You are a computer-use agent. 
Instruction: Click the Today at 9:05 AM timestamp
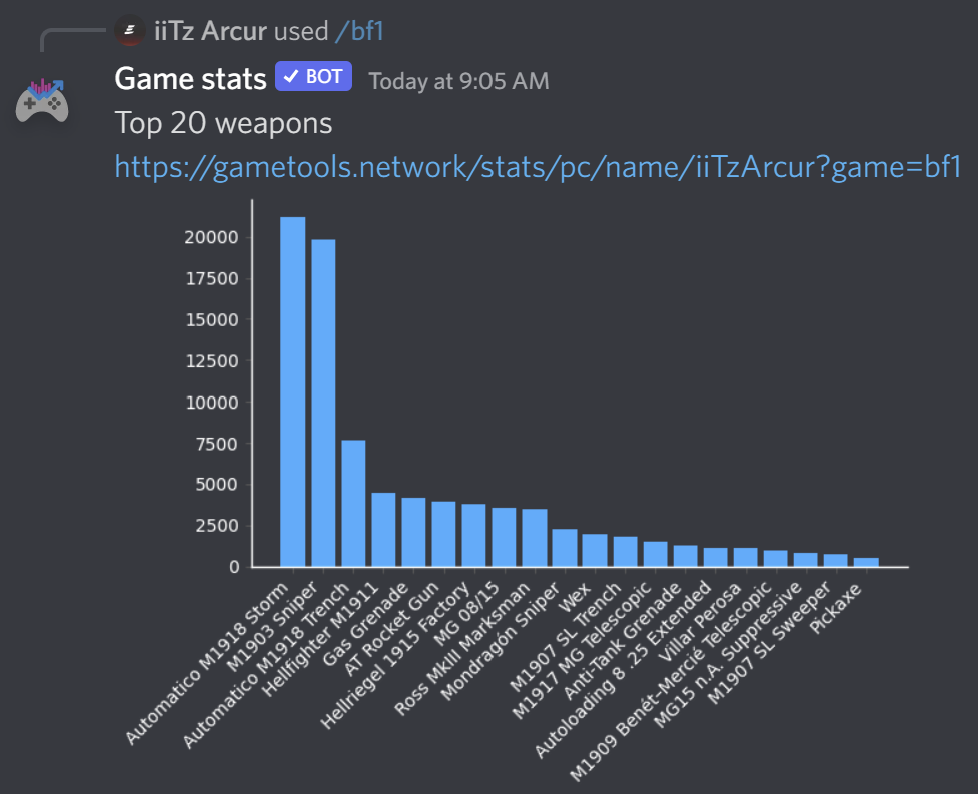coord(459,81)
